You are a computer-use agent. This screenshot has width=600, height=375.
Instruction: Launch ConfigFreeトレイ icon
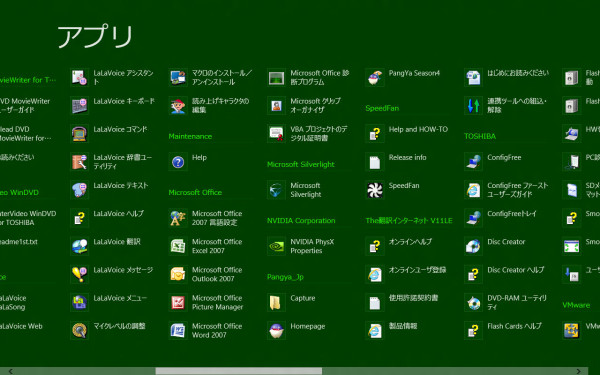pyautogui.click(x=473, y=218)
